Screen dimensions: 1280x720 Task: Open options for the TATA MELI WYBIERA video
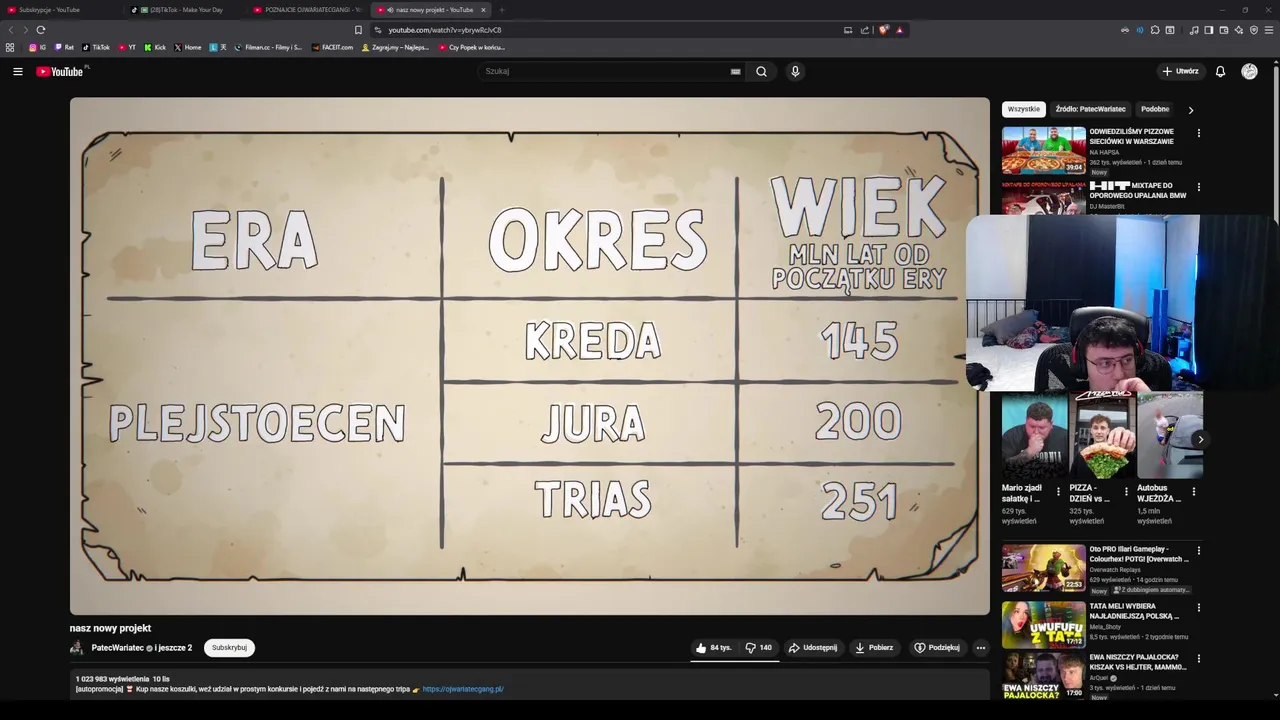tap(1199, 607)
